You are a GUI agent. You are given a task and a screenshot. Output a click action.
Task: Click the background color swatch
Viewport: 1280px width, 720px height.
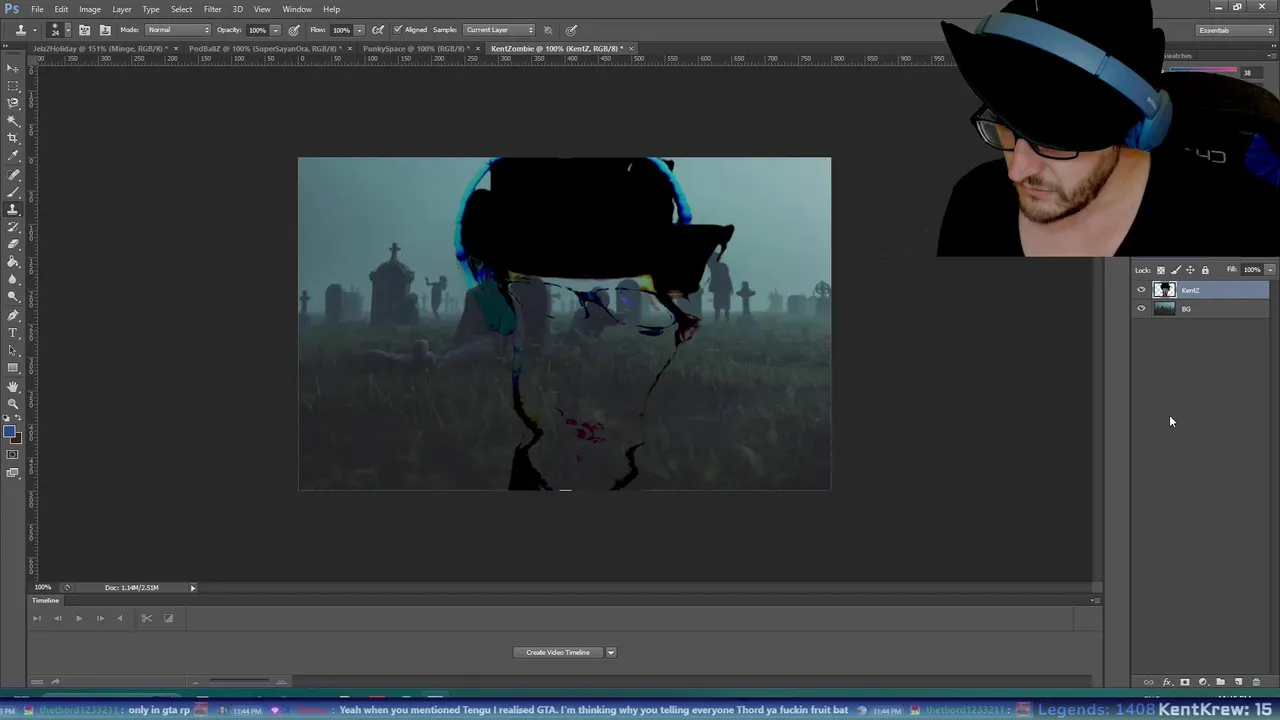[x=16, y=438]
